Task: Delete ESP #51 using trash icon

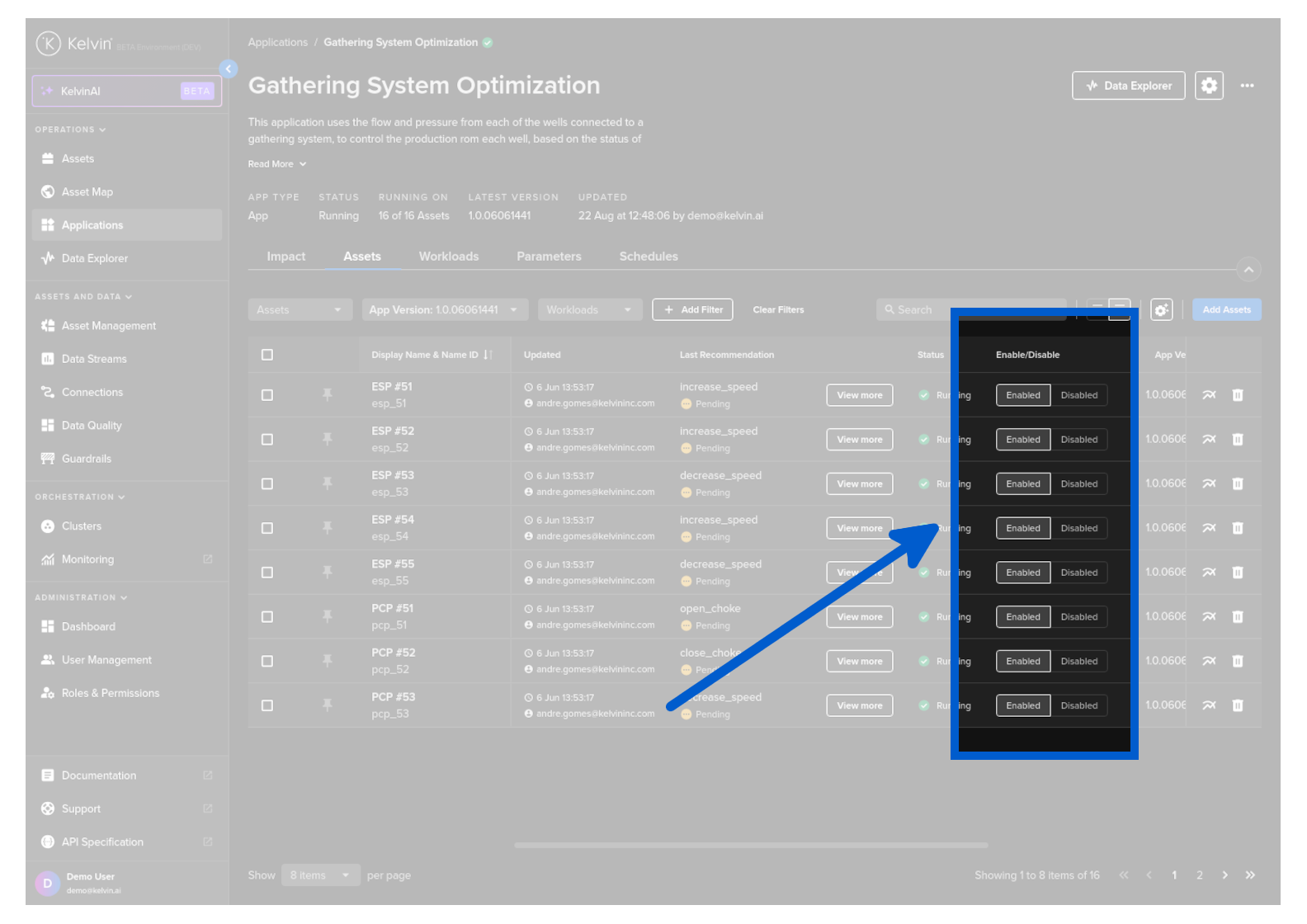Action: coord(1238,395)
